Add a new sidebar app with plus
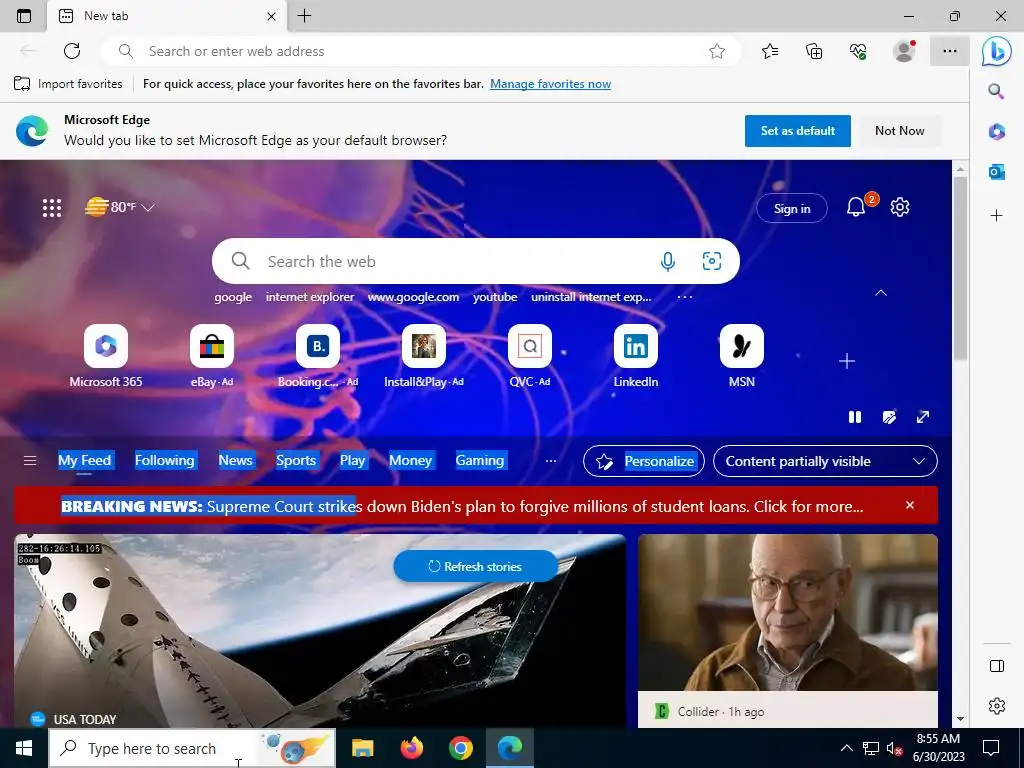The image size is (1024, 768). 996,216
